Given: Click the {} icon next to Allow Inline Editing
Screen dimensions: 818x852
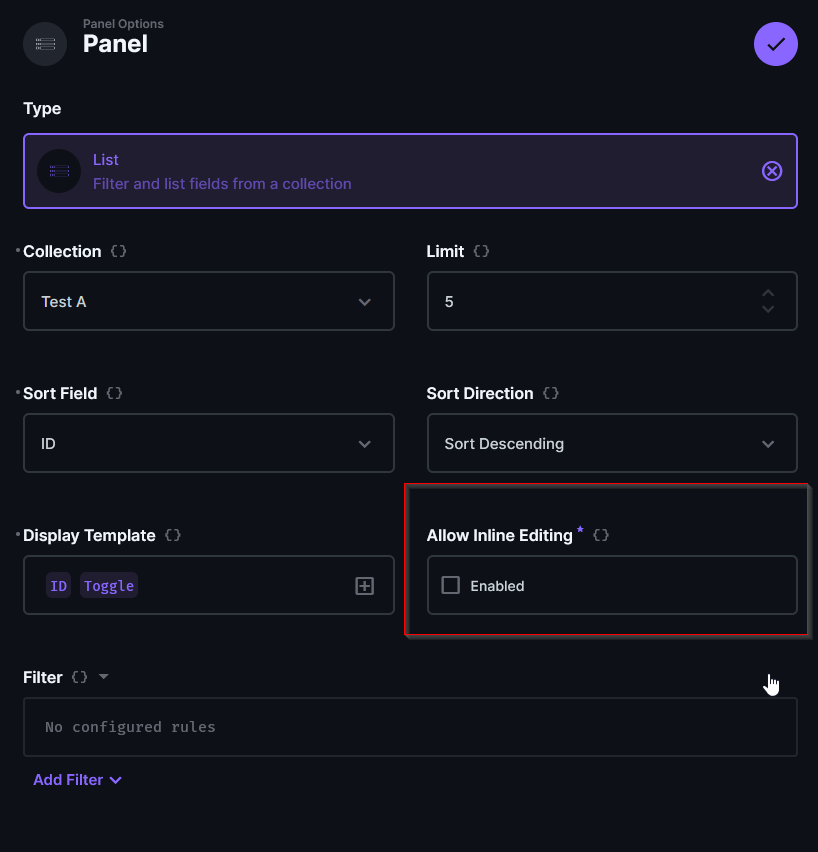Looking at the screenshot, I should (600, 535).
